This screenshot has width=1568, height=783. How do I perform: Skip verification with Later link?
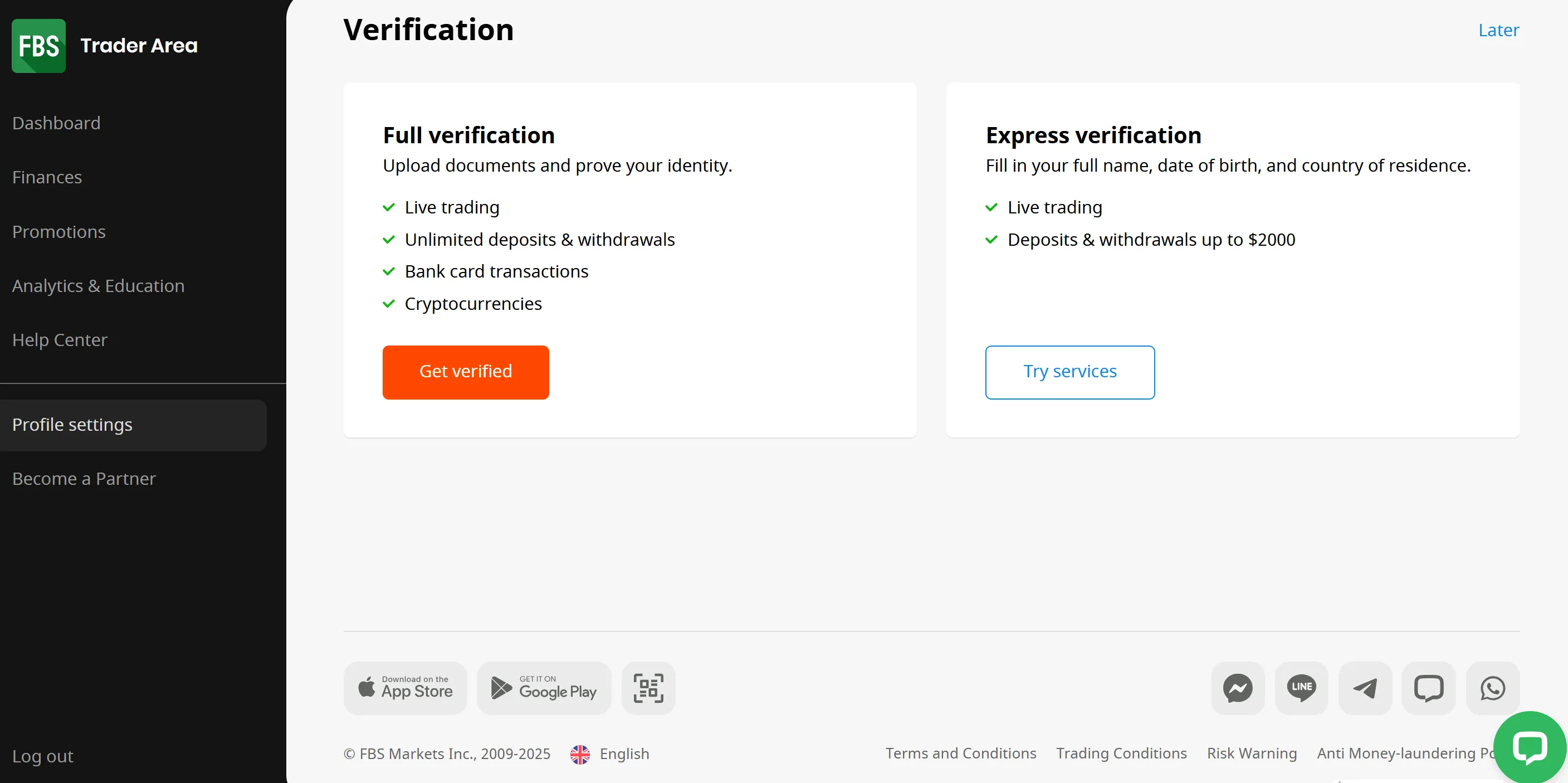[1498, 30]
